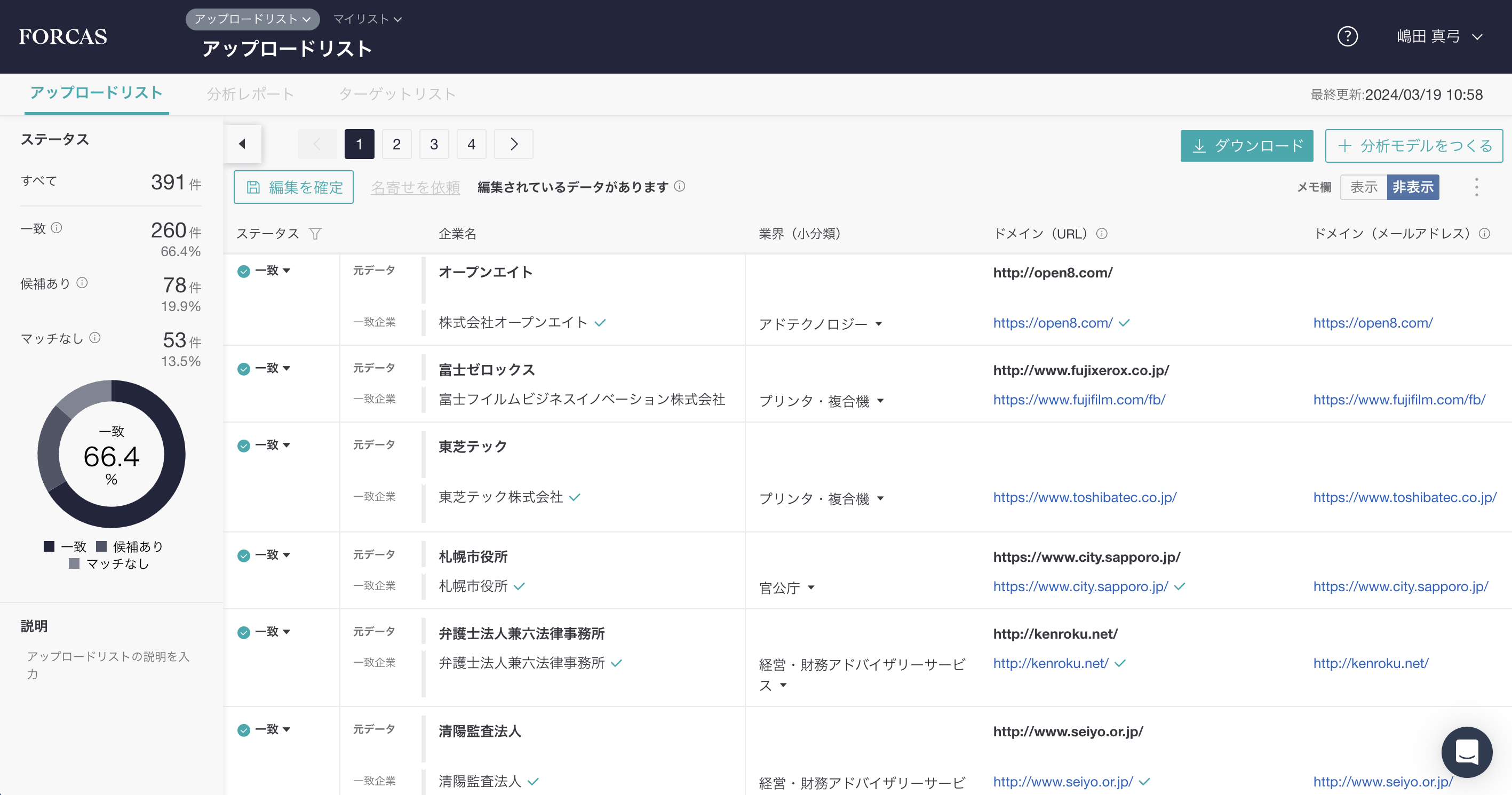
Task: Click info icon next to 一致 status
Action: (x=57, y=228)
